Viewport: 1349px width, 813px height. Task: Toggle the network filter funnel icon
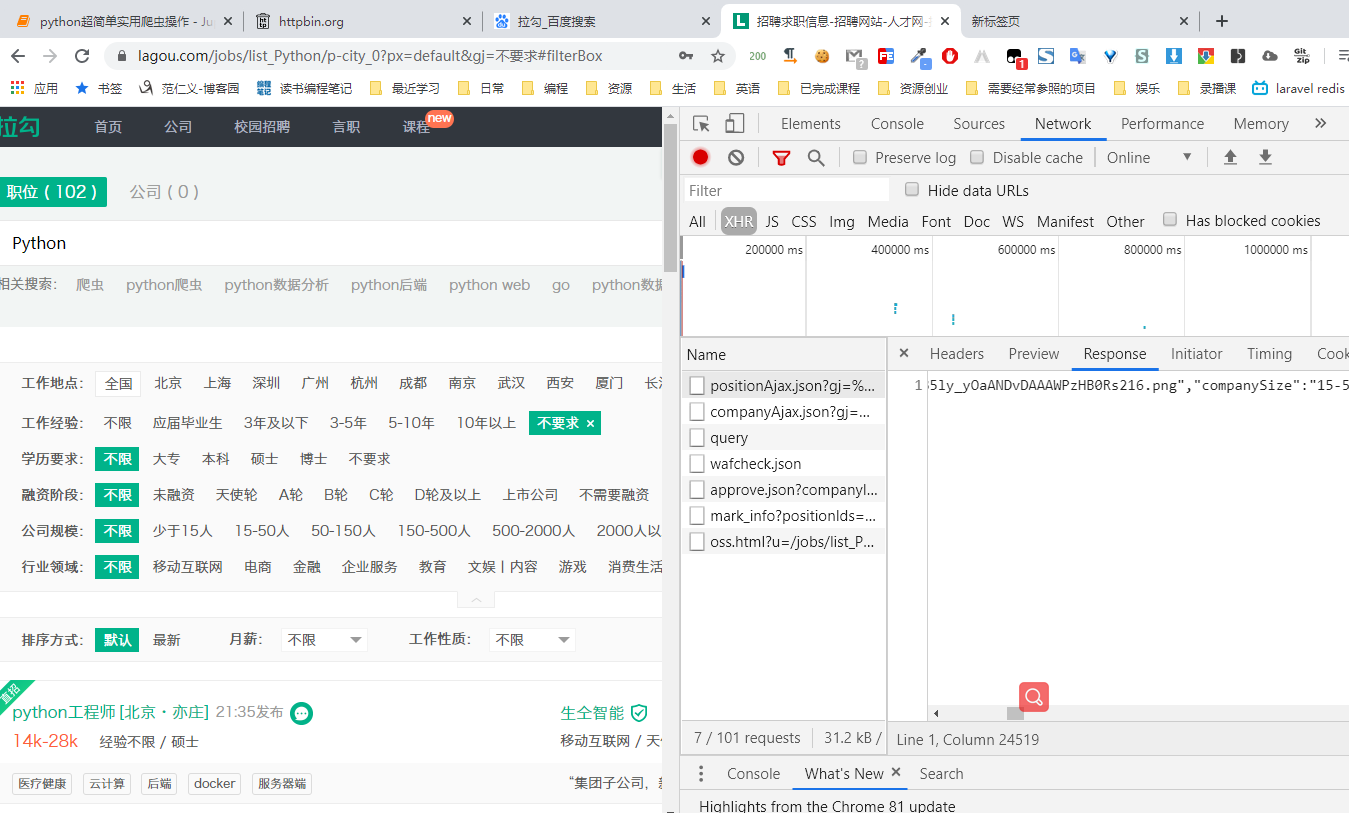pos(781,157)
